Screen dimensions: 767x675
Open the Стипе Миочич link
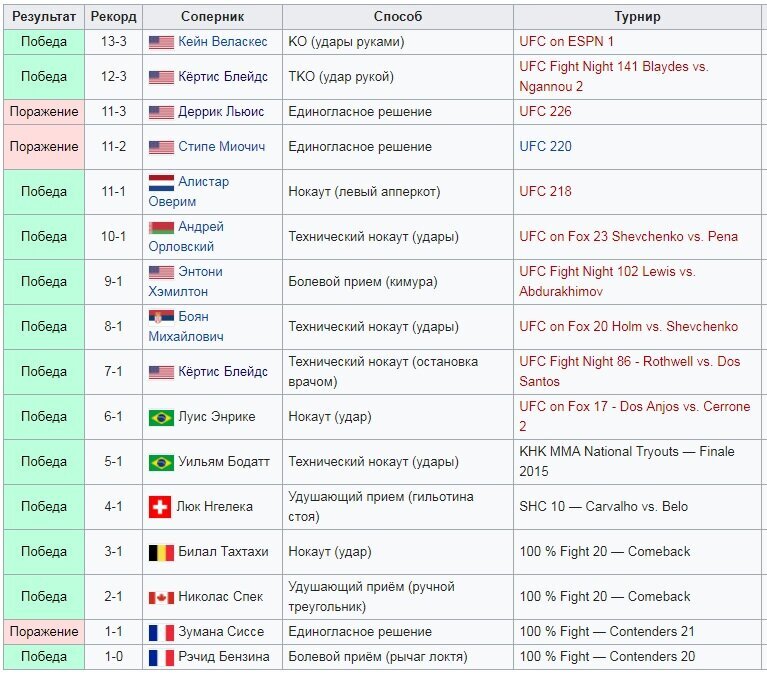tap(221, 146)
